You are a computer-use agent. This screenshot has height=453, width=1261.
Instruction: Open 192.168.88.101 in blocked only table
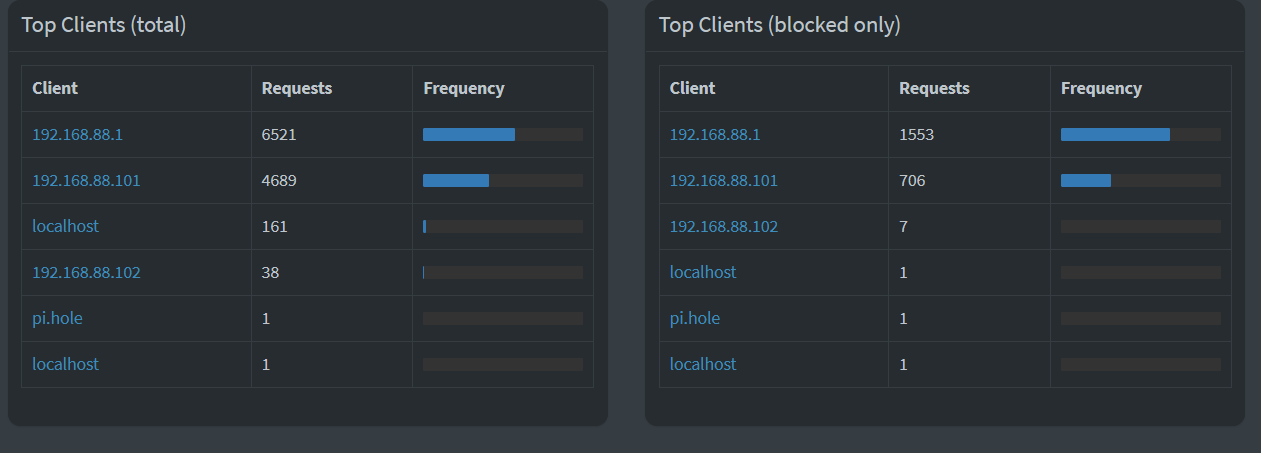coord(724,180)
